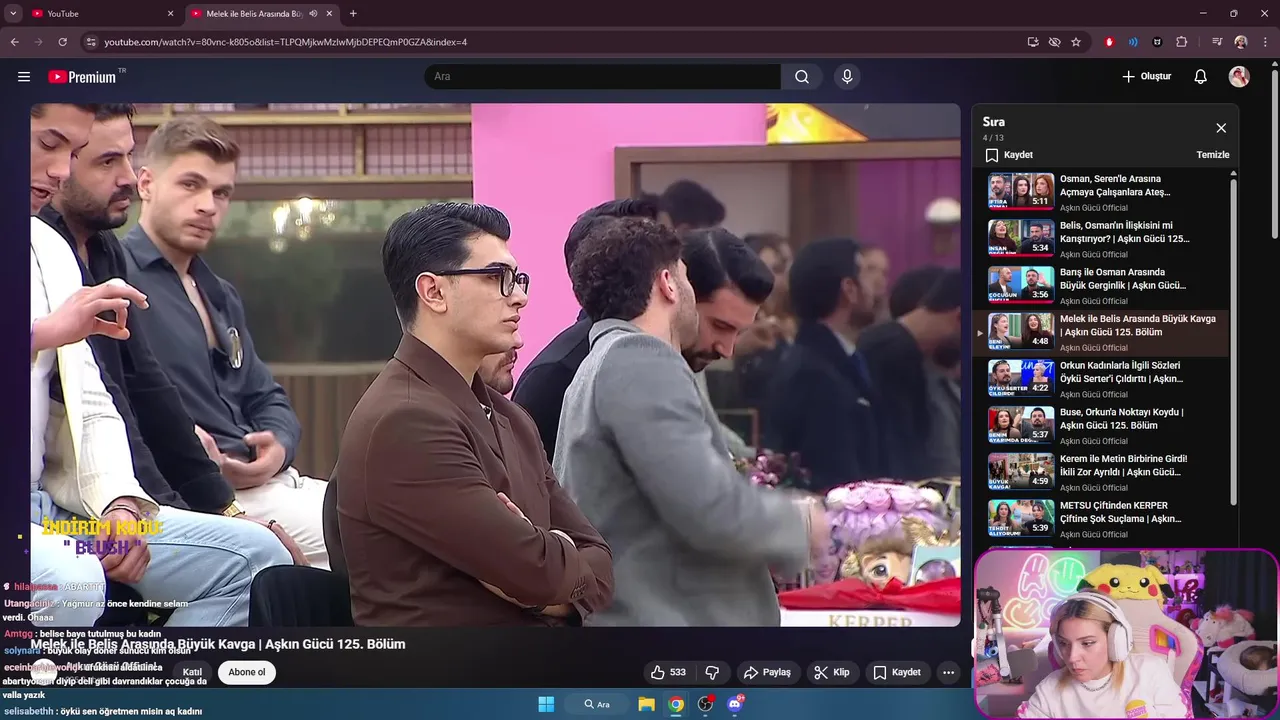The width and height of the screenshot is (1280, 720).
Task: Open Chrome profile avatar
Action: coord(1241,42)
